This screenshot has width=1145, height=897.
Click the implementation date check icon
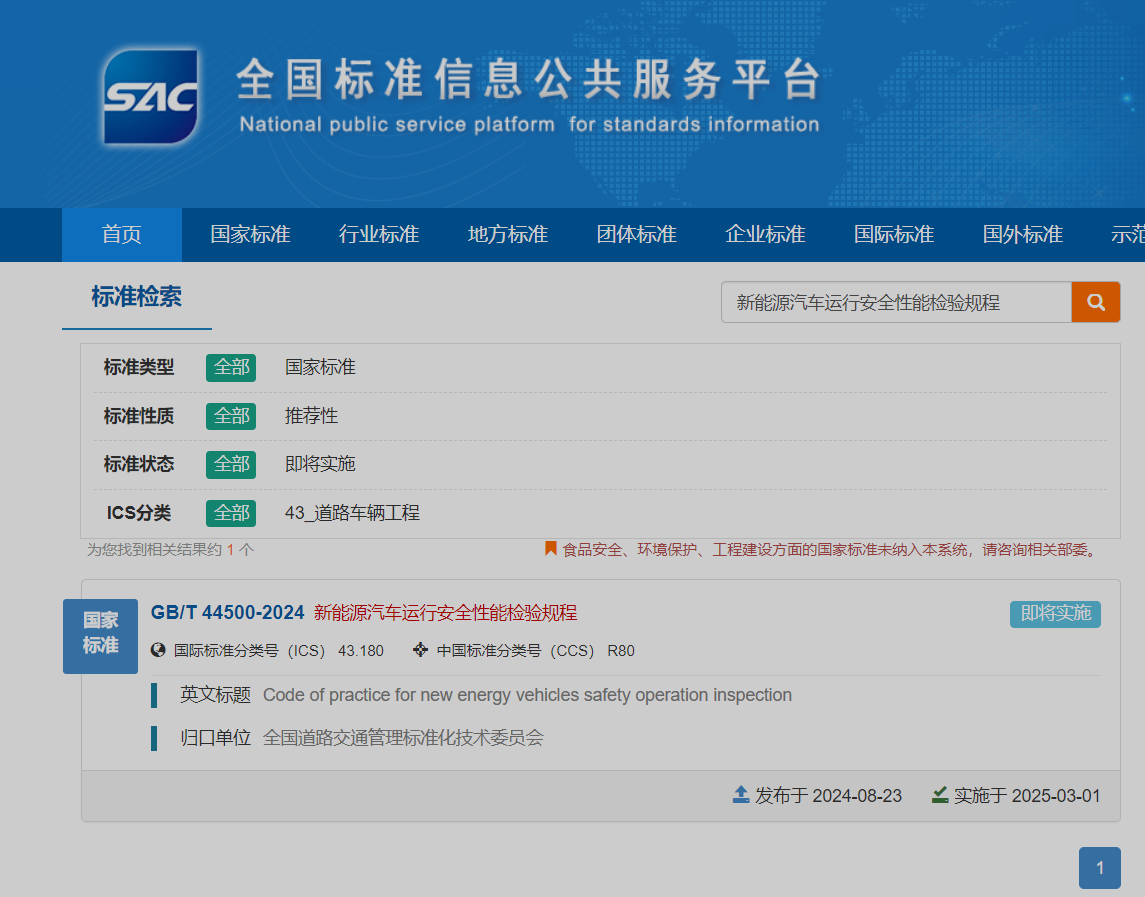click(x=940, y=795)
